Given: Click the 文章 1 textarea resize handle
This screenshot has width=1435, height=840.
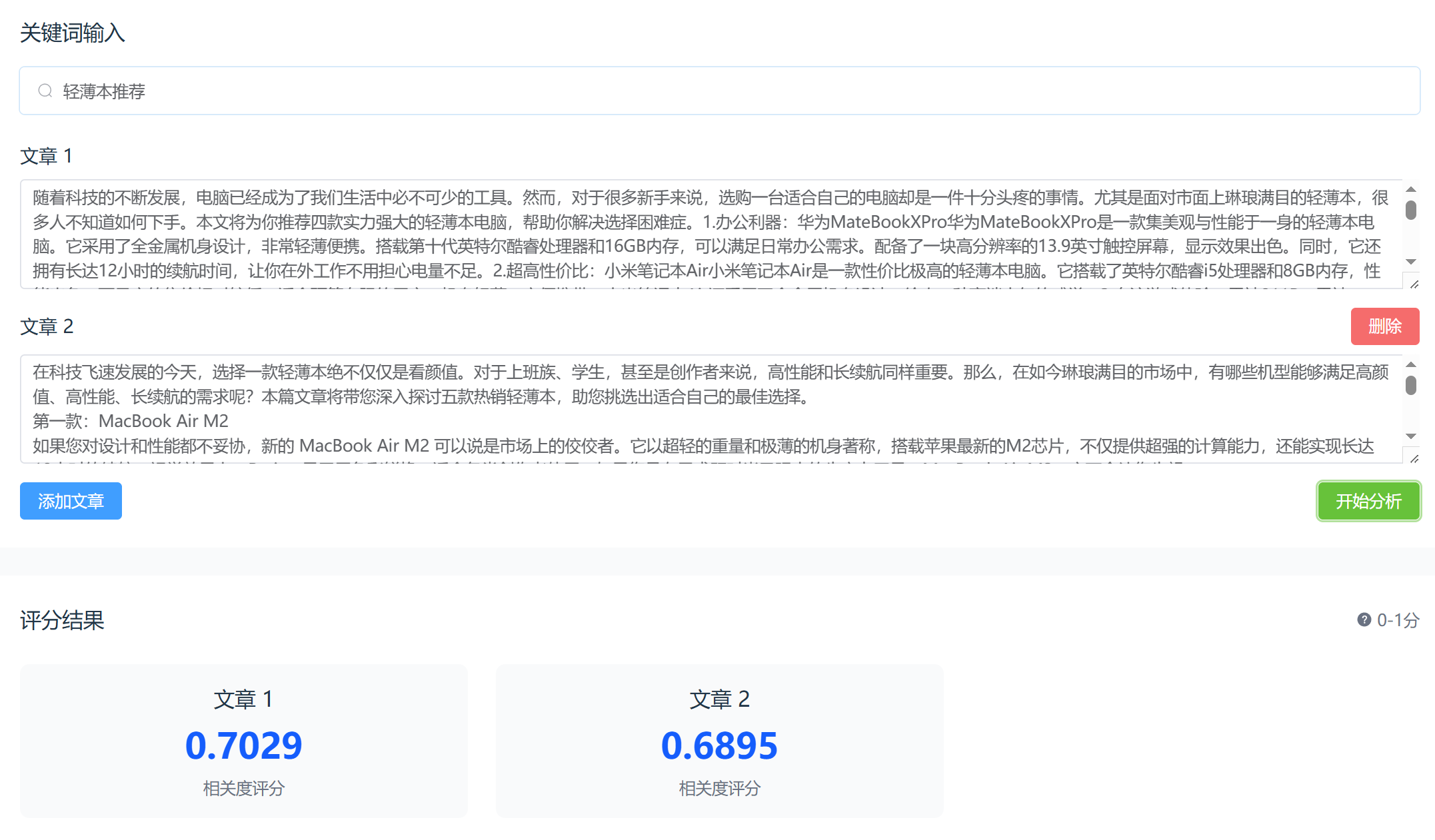Looking at the screenshot, I should [x=1414, y=284].
